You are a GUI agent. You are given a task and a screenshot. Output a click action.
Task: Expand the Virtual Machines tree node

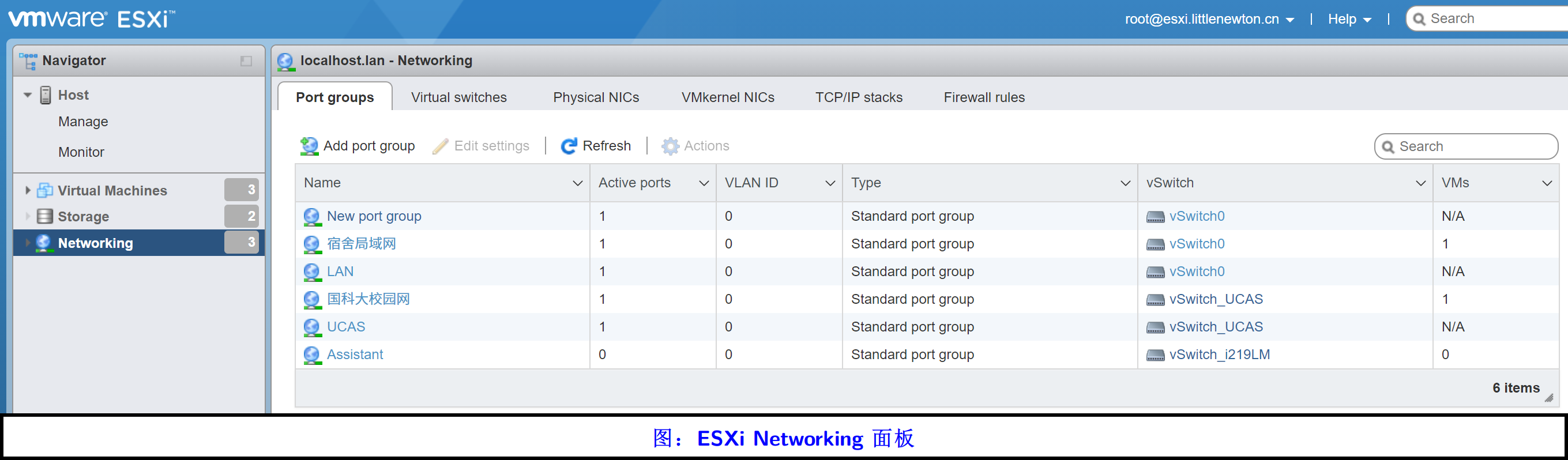click(27, 190)
